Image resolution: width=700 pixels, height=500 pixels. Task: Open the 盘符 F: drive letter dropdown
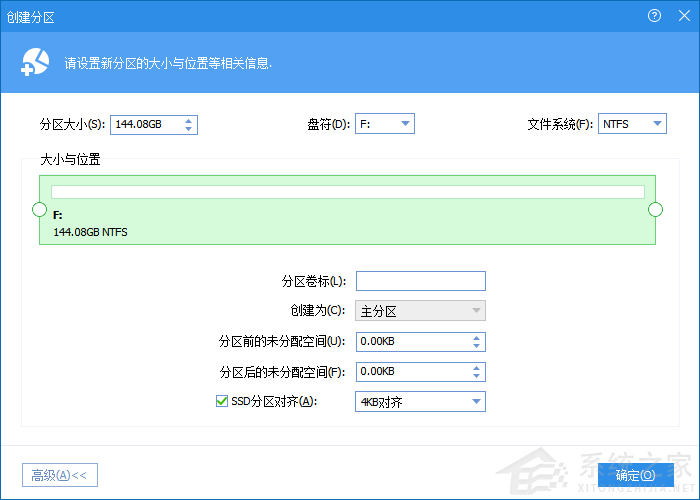385,124
